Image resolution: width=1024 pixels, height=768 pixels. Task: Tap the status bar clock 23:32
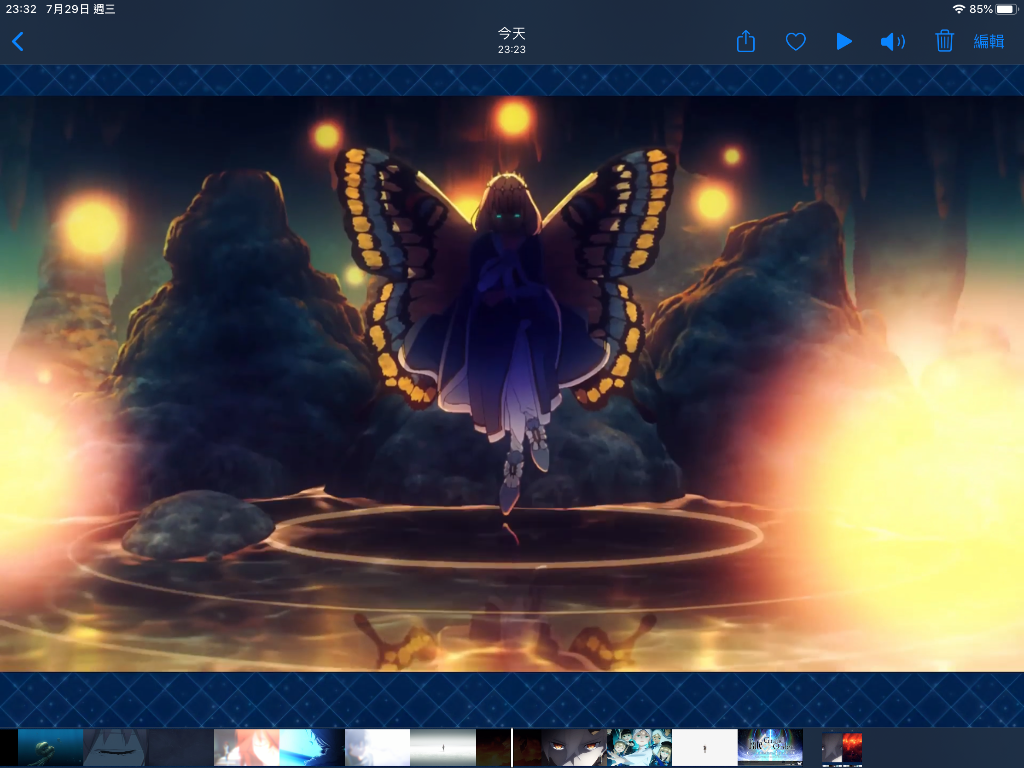[21, 9]
